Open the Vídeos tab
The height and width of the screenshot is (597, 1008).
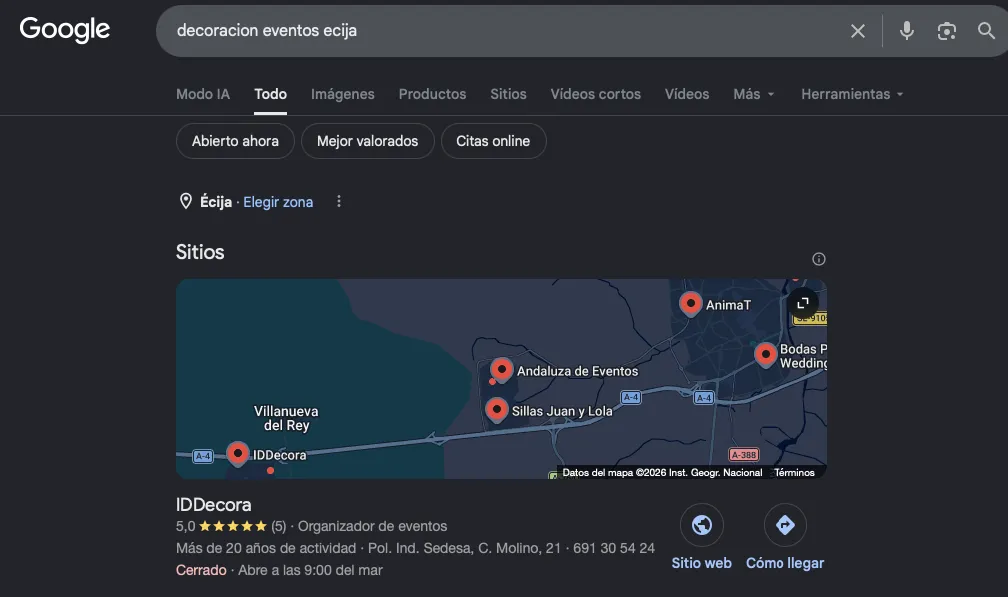687,94
